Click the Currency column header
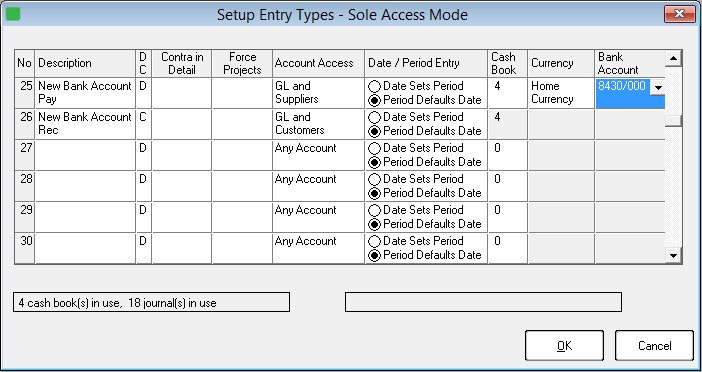The width and height of the screenshot is (702, 372). tap(561, 64)
